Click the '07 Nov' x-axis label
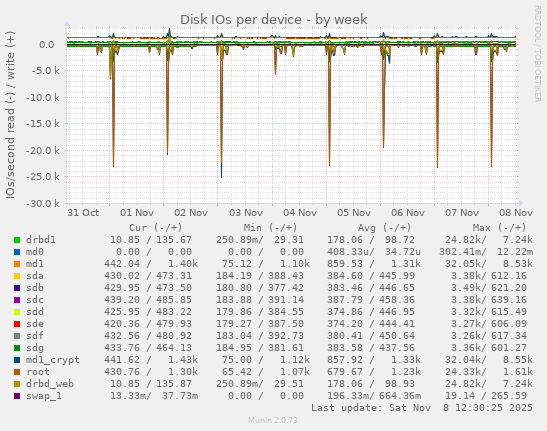547x431 pixels. 462,213
